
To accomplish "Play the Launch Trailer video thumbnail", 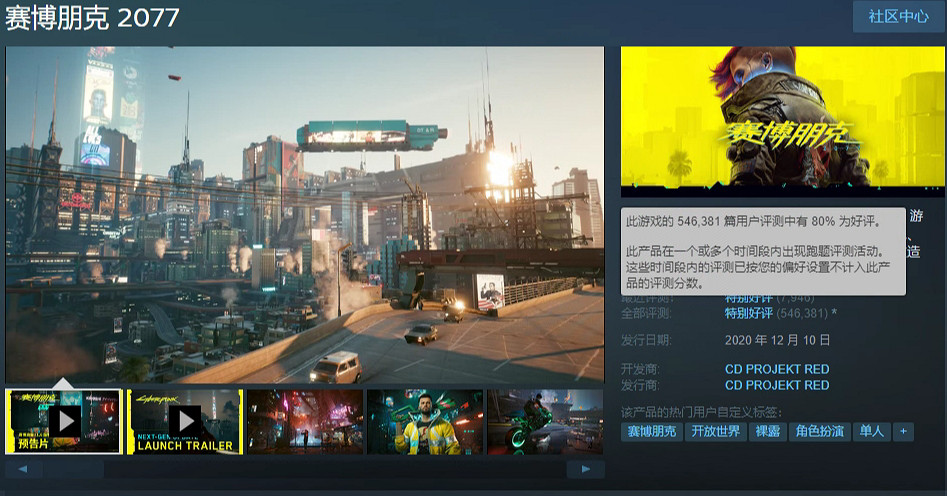I will 184,421.
